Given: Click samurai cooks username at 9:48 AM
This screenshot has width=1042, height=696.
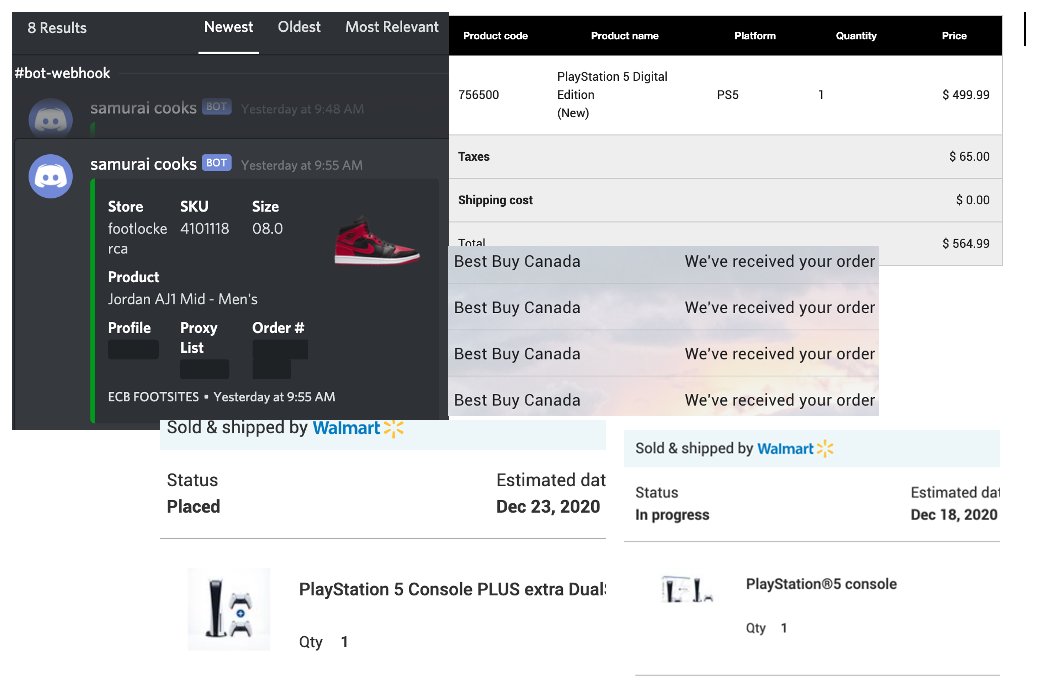Looking at the screenshot, I should coord(144,108).
